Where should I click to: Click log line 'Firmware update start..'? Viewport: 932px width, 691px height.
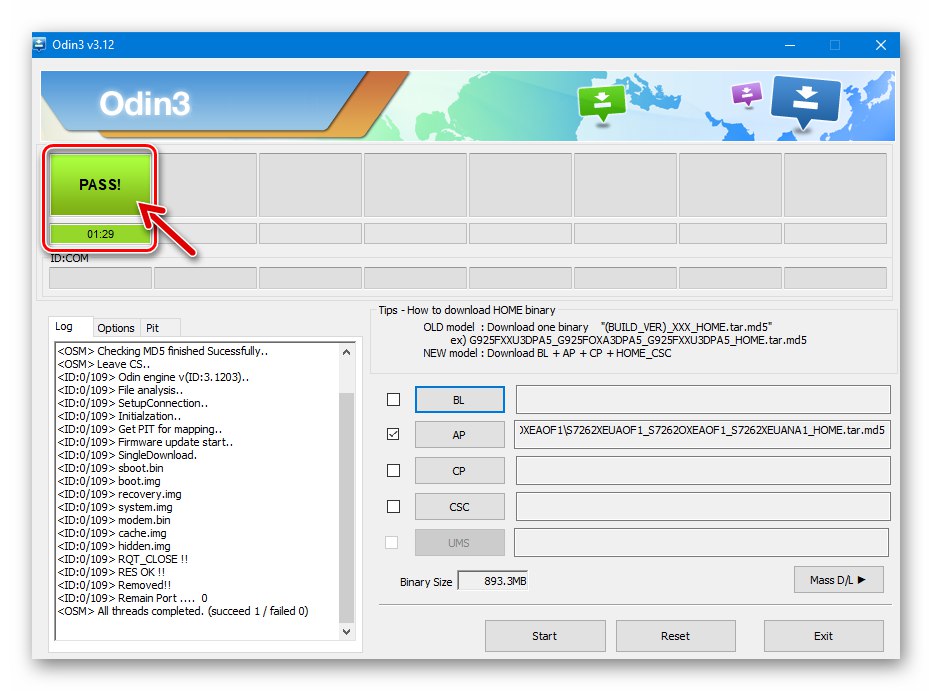pyautogui.click(x=145, y=442)
